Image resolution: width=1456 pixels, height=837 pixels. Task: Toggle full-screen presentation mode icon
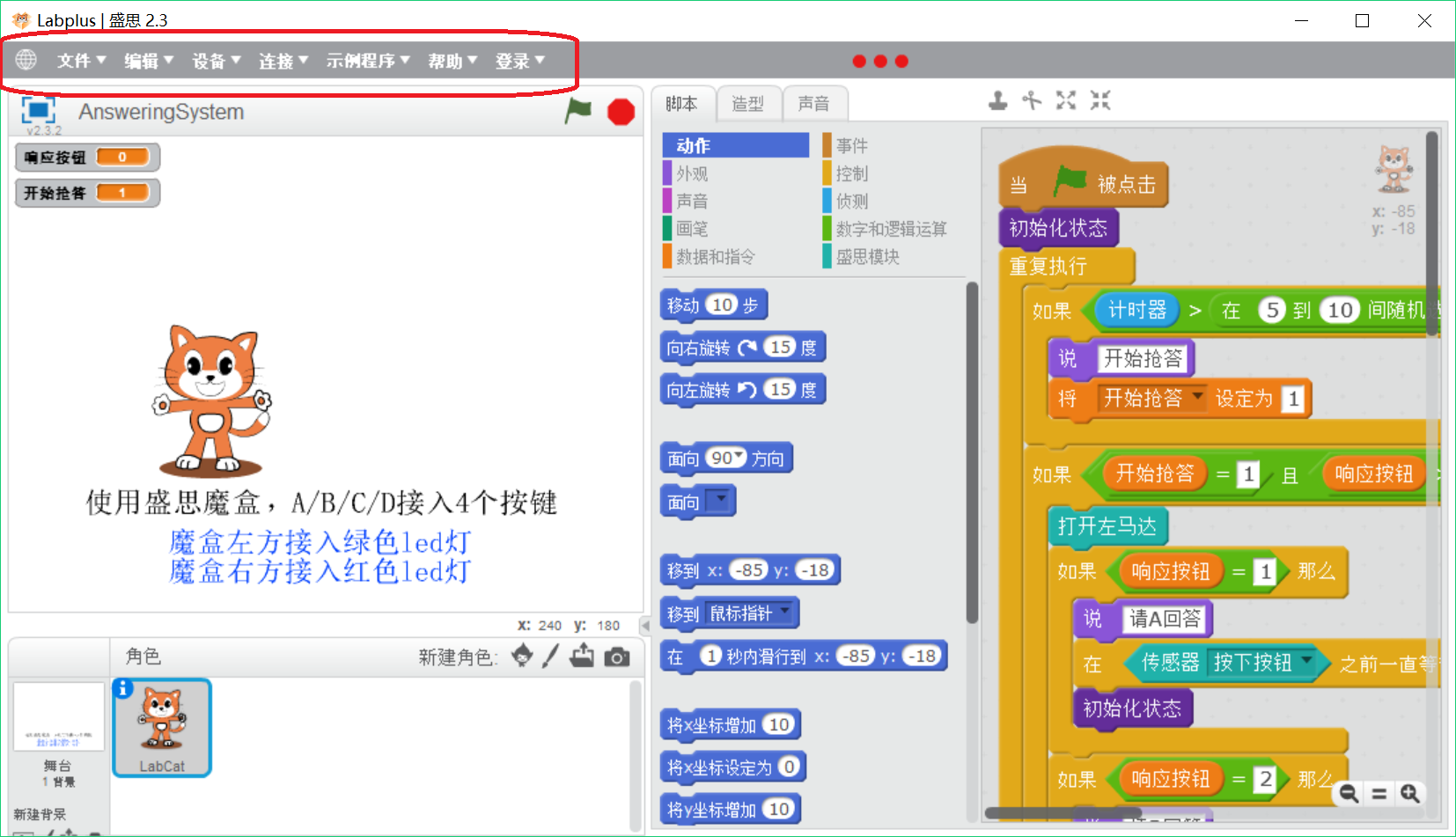38,110
